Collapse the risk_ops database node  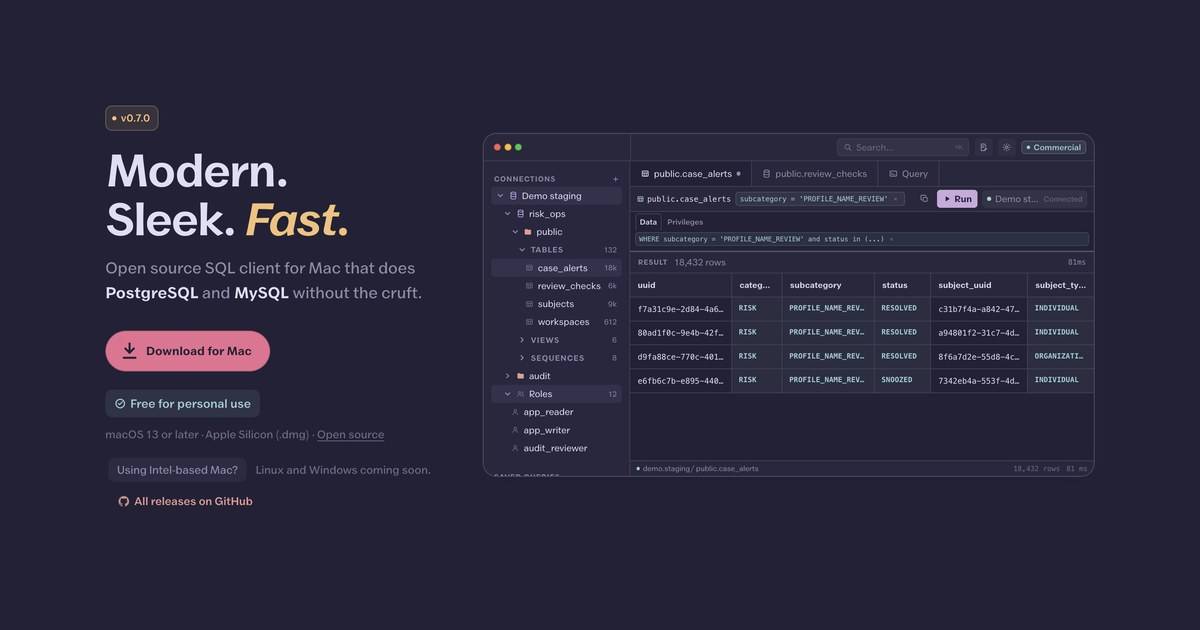(507, 214)
